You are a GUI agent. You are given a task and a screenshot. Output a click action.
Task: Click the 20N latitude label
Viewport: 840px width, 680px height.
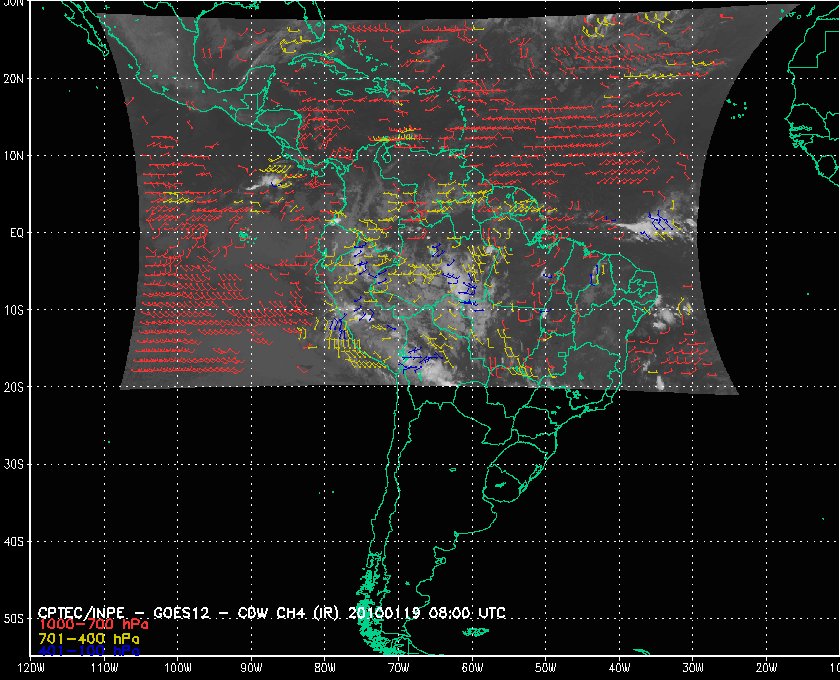pyautogui.click(x=14, y=78)
